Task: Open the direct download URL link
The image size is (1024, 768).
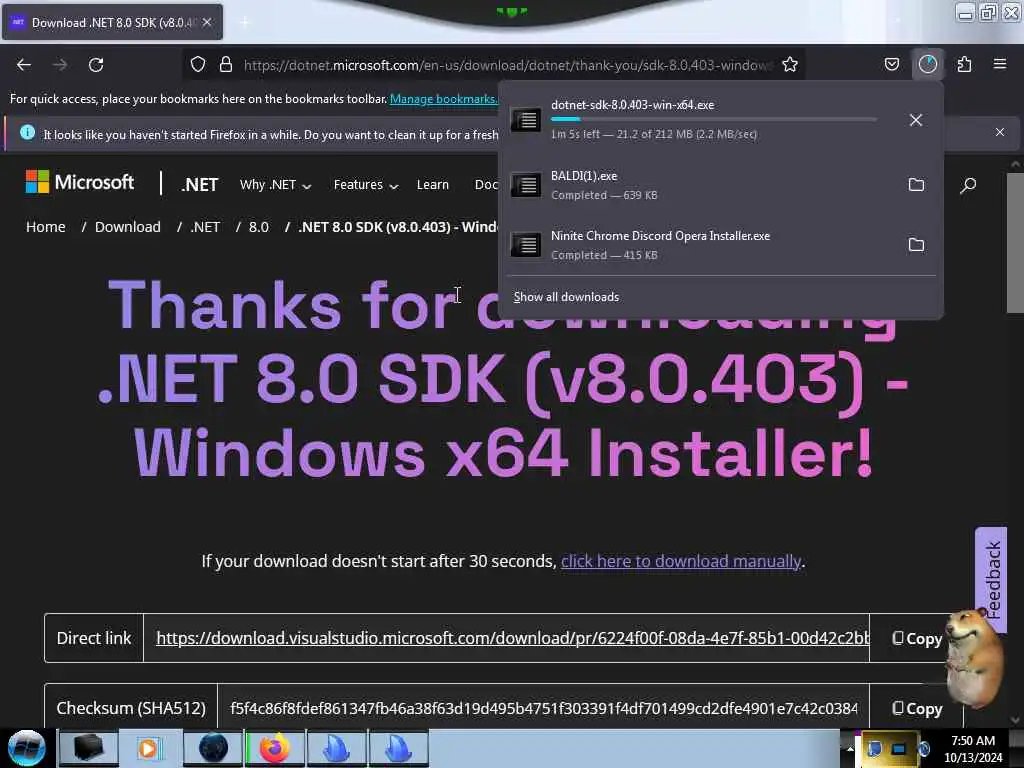Action: [x=513, y=638]
